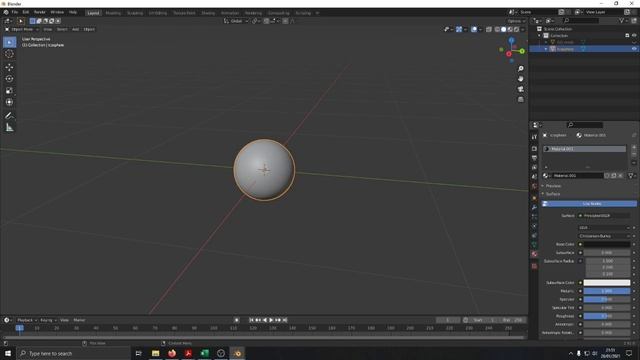
Task: Expand the Preview panel
Action: [x=553, y=186]
